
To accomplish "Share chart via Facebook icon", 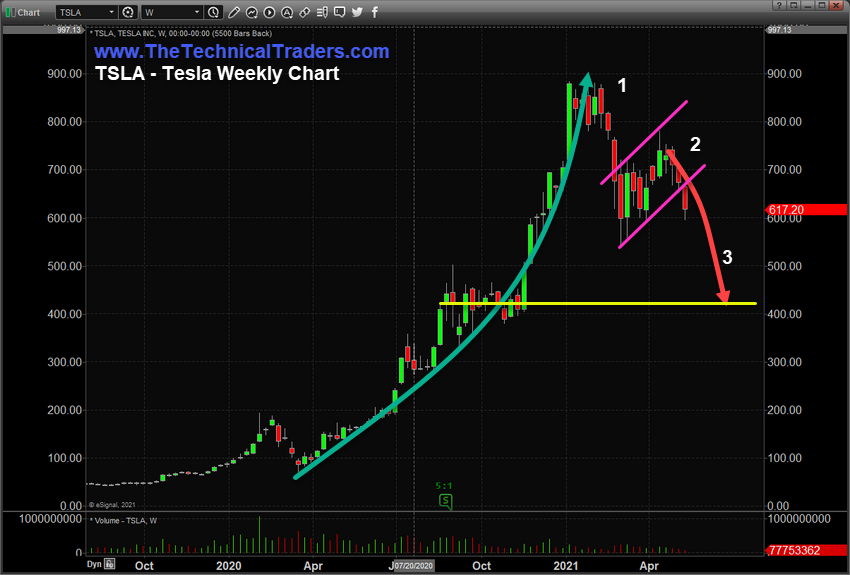I will (x=375, y=12).
